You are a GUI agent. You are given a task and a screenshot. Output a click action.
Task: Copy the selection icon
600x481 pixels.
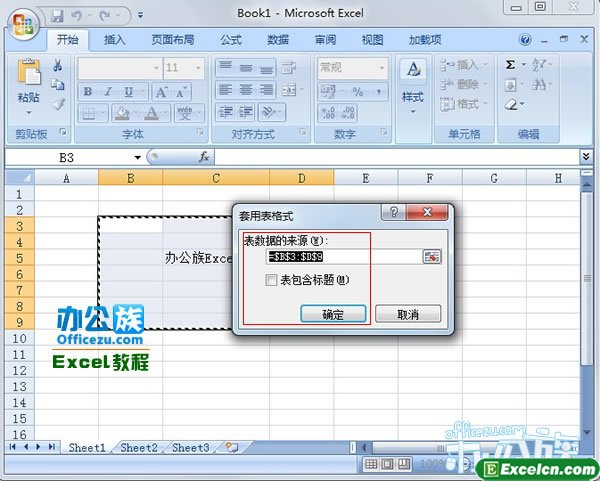(58, 84)
